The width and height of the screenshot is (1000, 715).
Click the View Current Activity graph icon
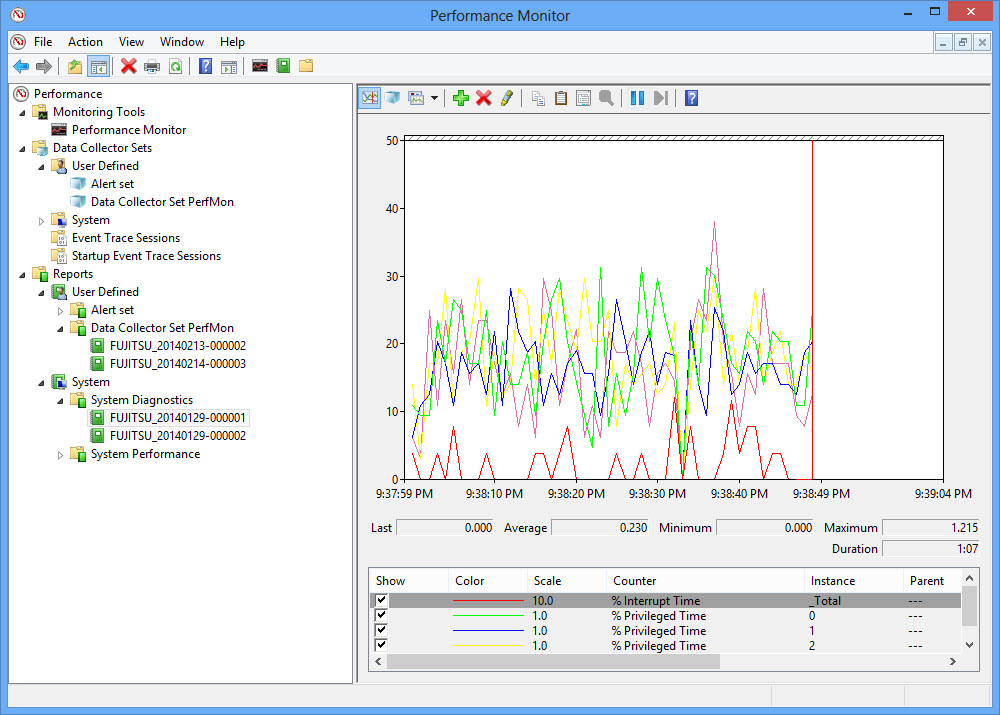coord(369,98)
